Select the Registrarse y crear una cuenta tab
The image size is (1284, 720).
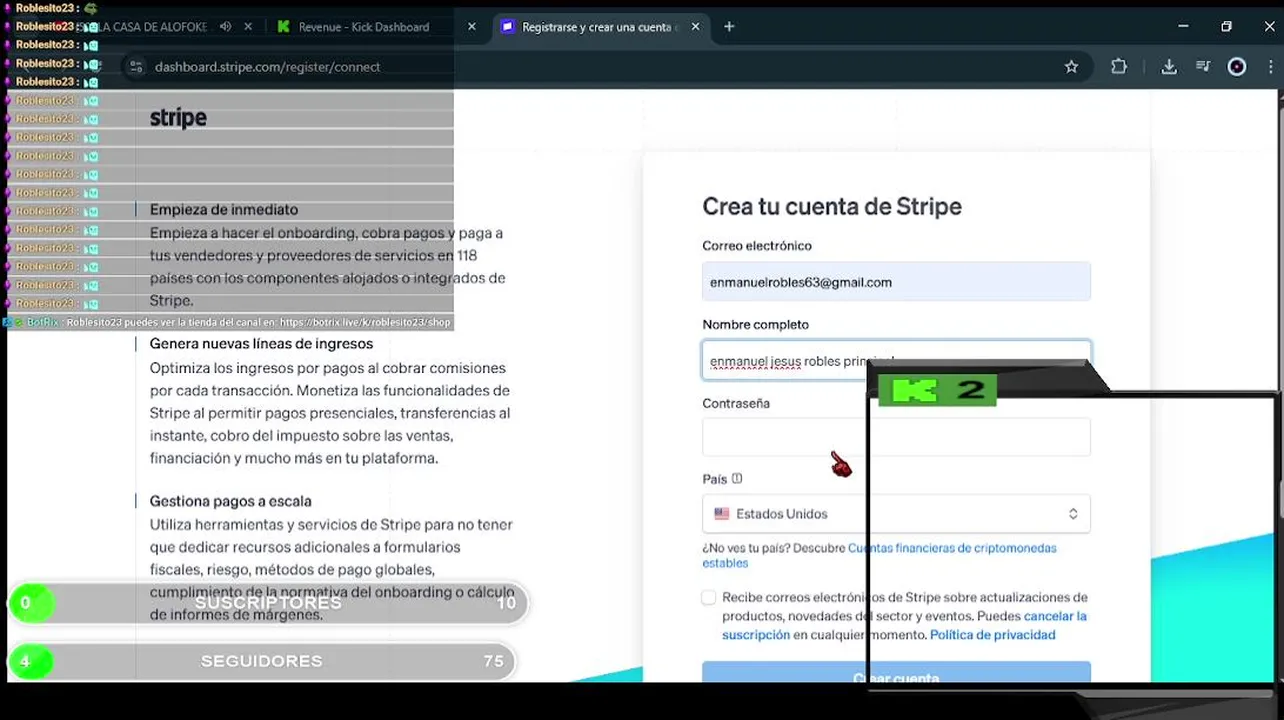[602, 27]
